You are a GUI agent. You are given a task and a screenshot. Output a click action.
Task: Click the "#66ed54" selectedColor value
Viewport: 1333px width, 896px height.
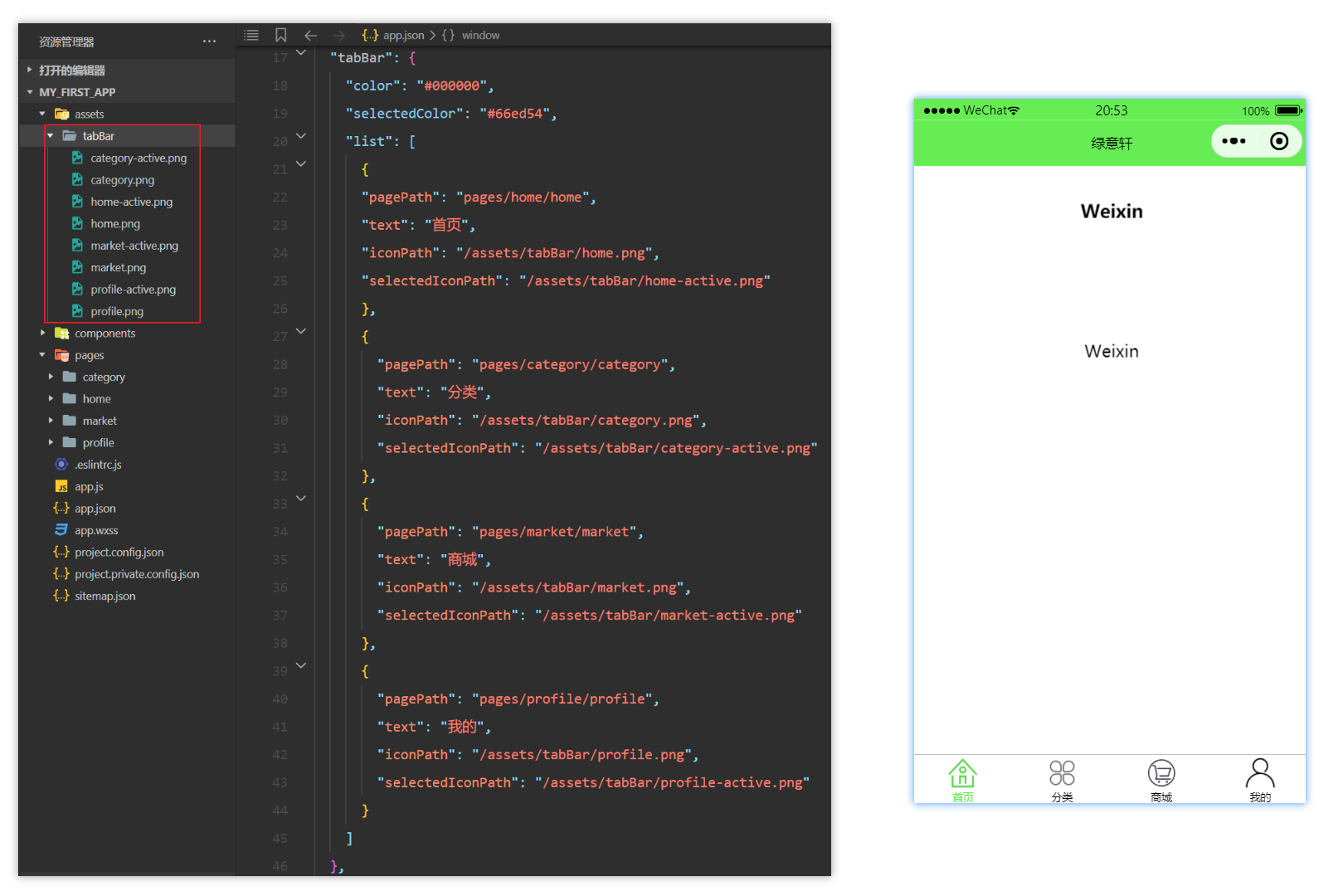tap(514, 114)
